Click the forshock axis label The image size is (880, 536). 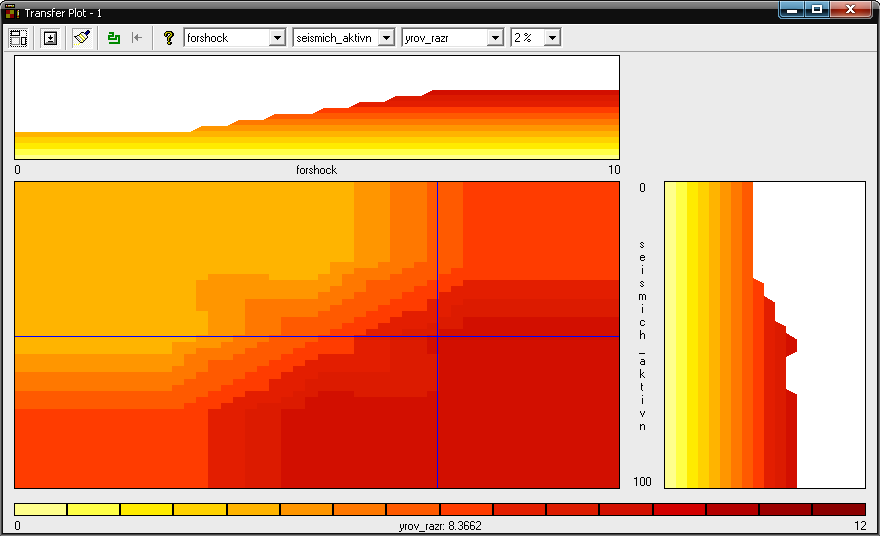(317, 170)
